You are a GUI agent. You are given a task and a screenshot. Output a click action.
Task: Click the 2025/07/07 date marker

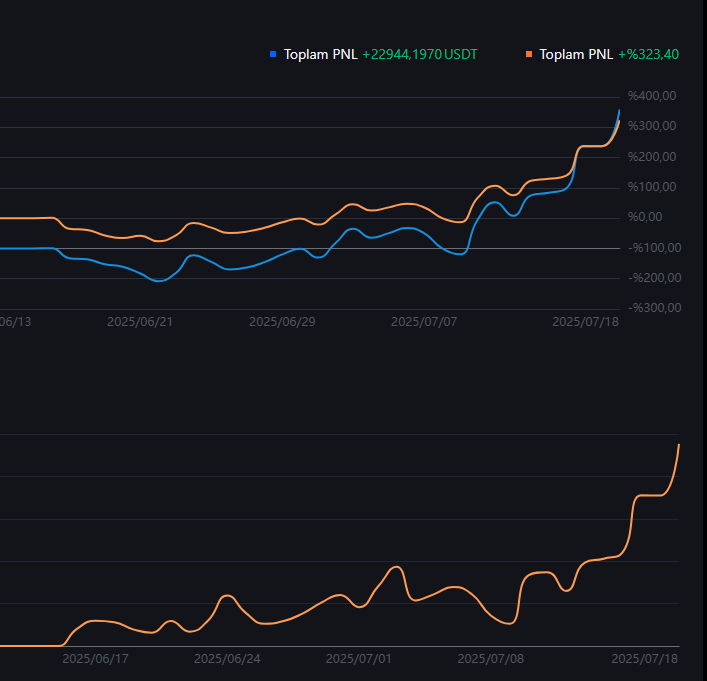click(424, 322)
